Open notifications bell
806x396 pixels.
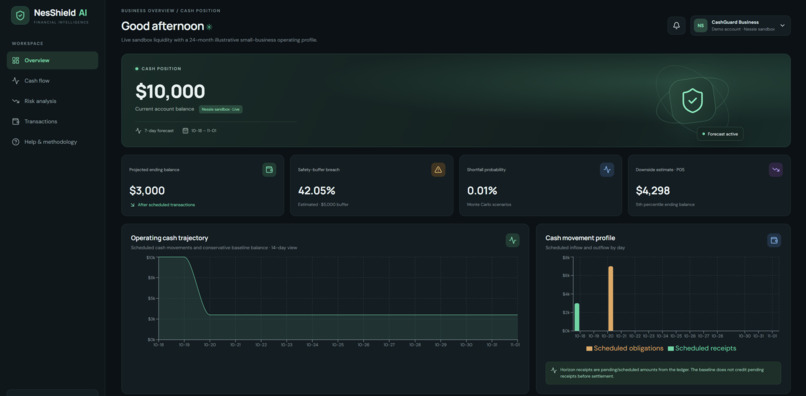tap(676, 25)
